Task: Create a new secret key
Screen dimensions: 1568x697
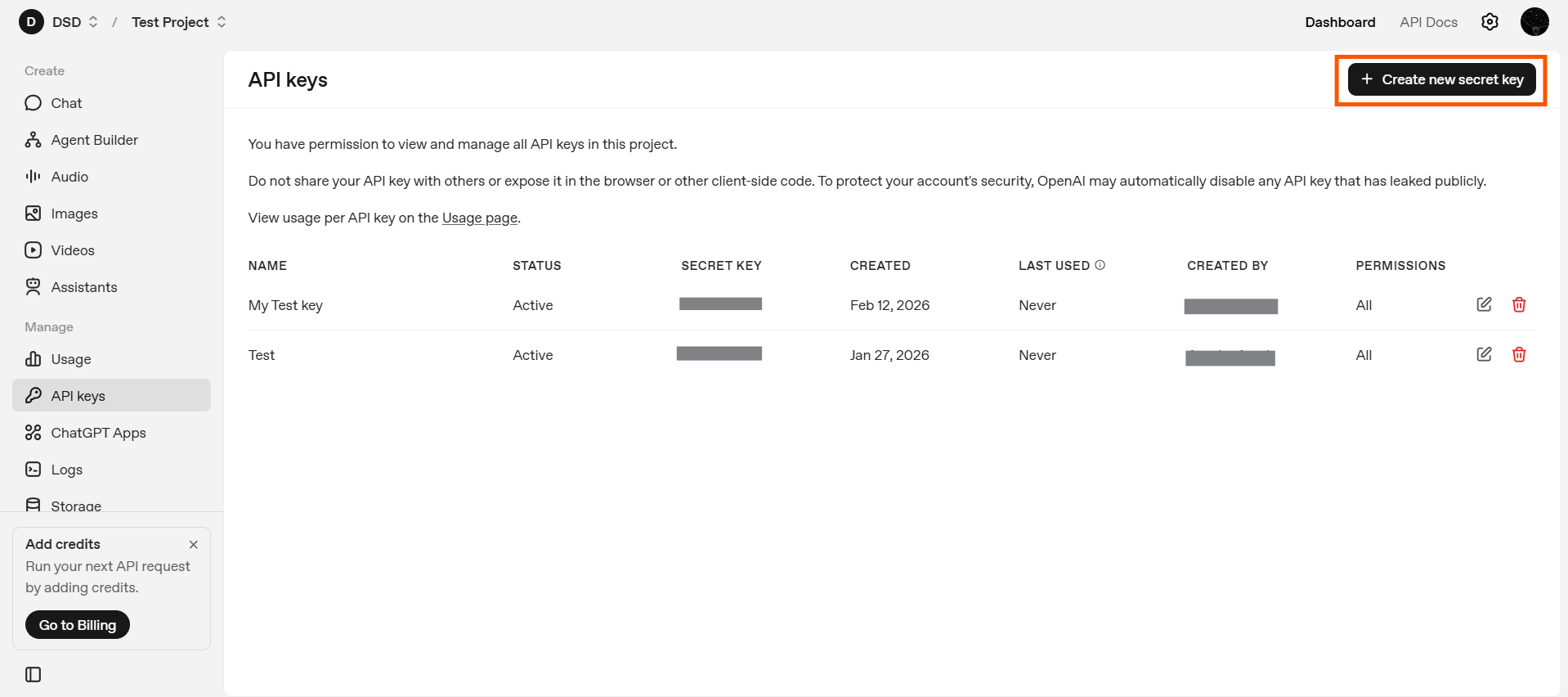Action: coord(1441,79)
